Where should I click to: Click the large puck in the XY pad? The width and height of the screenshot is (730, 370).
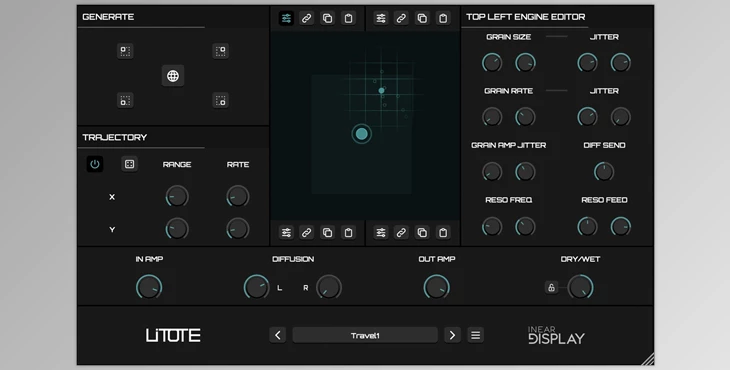pos(361,134)
